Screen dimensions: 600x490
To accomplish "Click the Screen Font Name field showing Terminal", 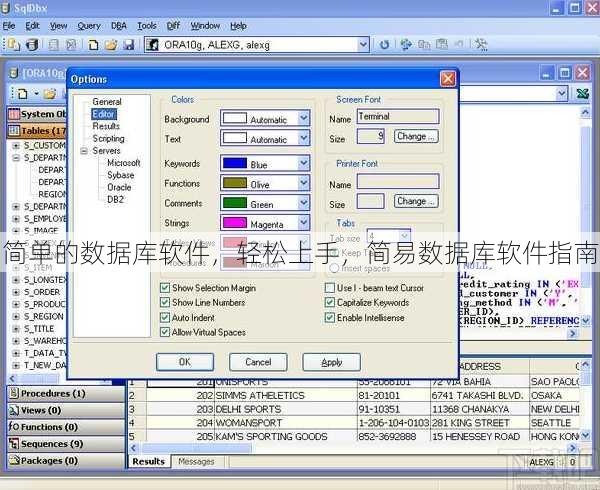I will [x=398, y=116].
